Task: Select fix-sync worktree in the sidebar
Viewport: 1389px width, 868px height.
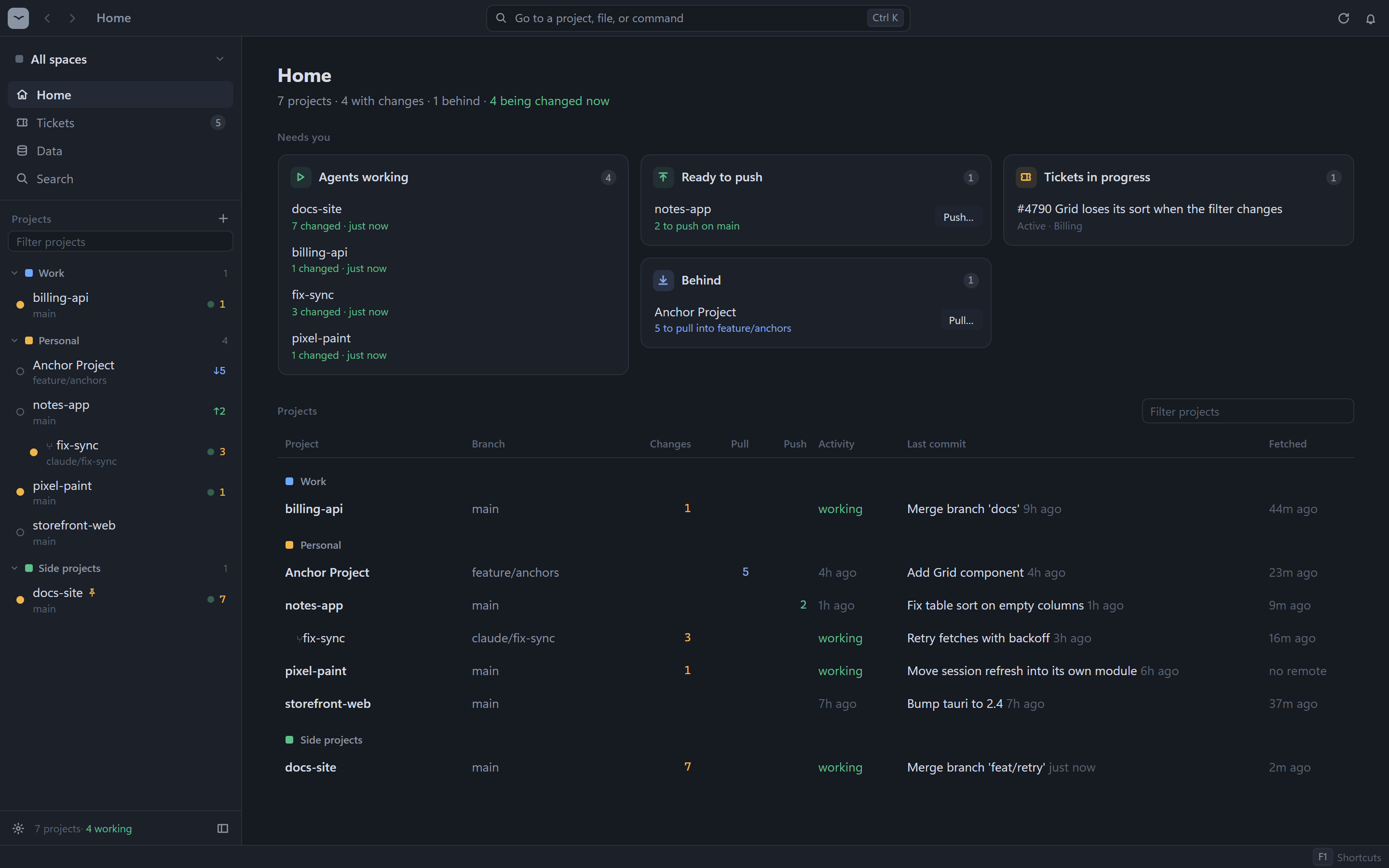Action: [x=121, y=452]
